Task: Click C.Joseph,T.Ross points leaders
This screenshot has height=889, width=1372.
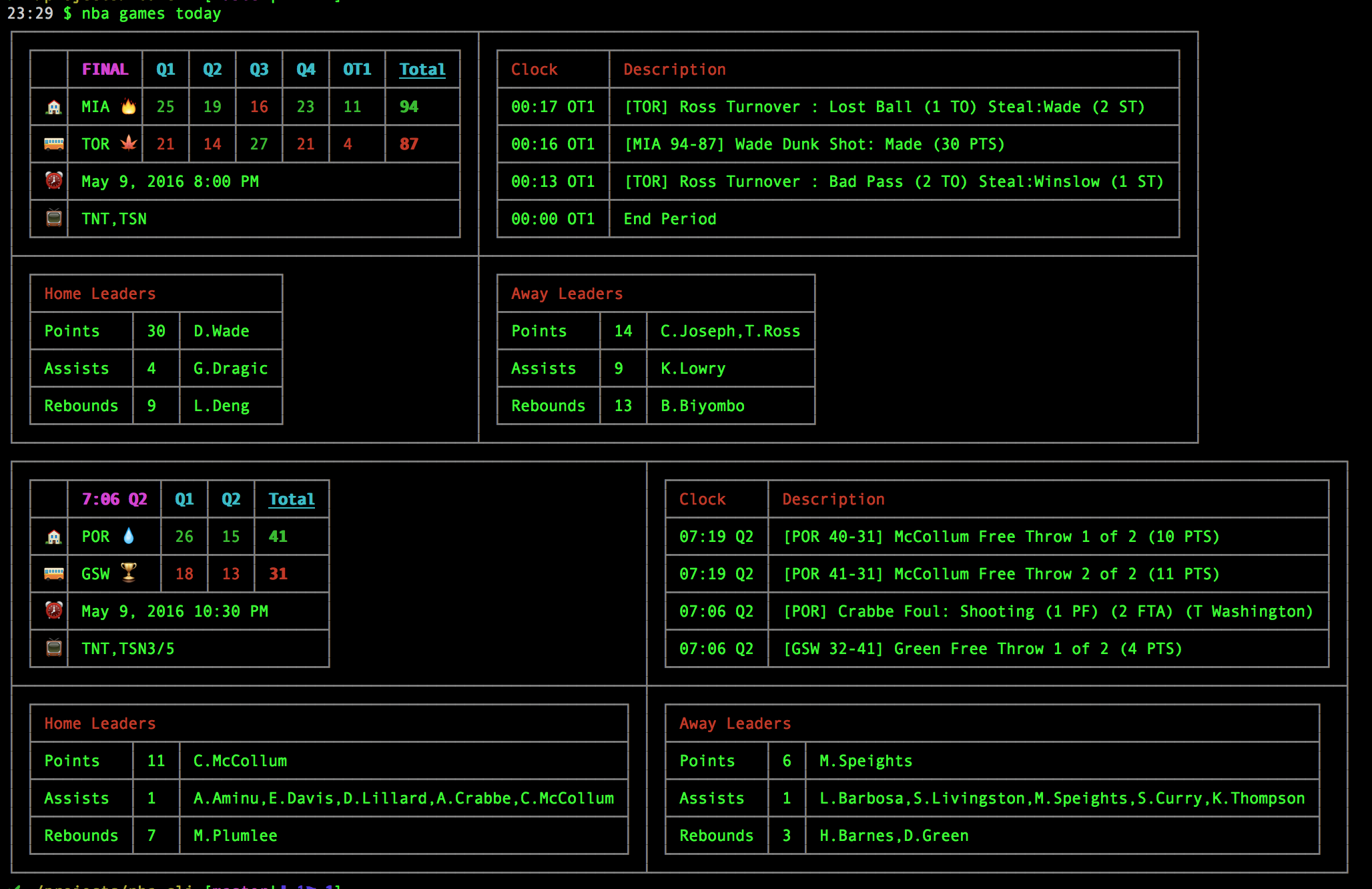Action: (730, 331)
